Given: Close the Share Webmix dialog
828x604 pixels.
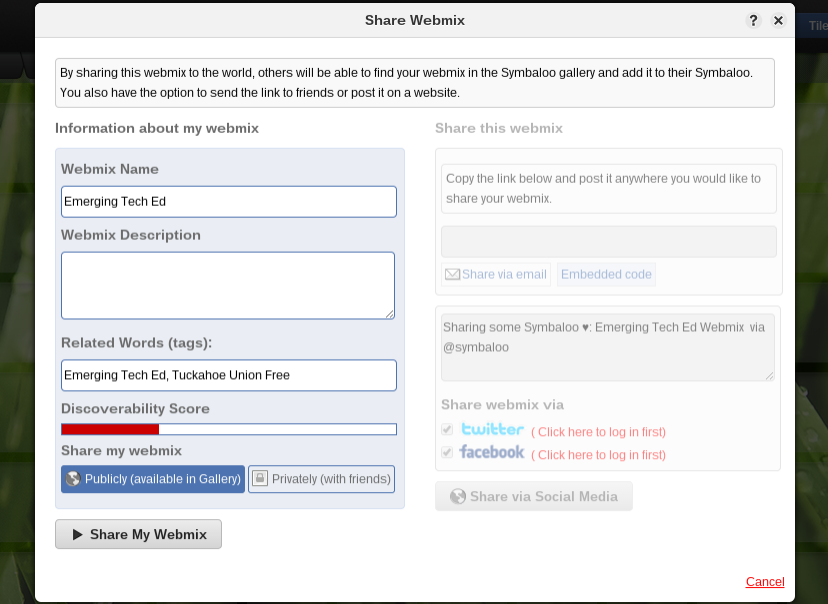Looking at the screenshot, I should tap(778, 21).
